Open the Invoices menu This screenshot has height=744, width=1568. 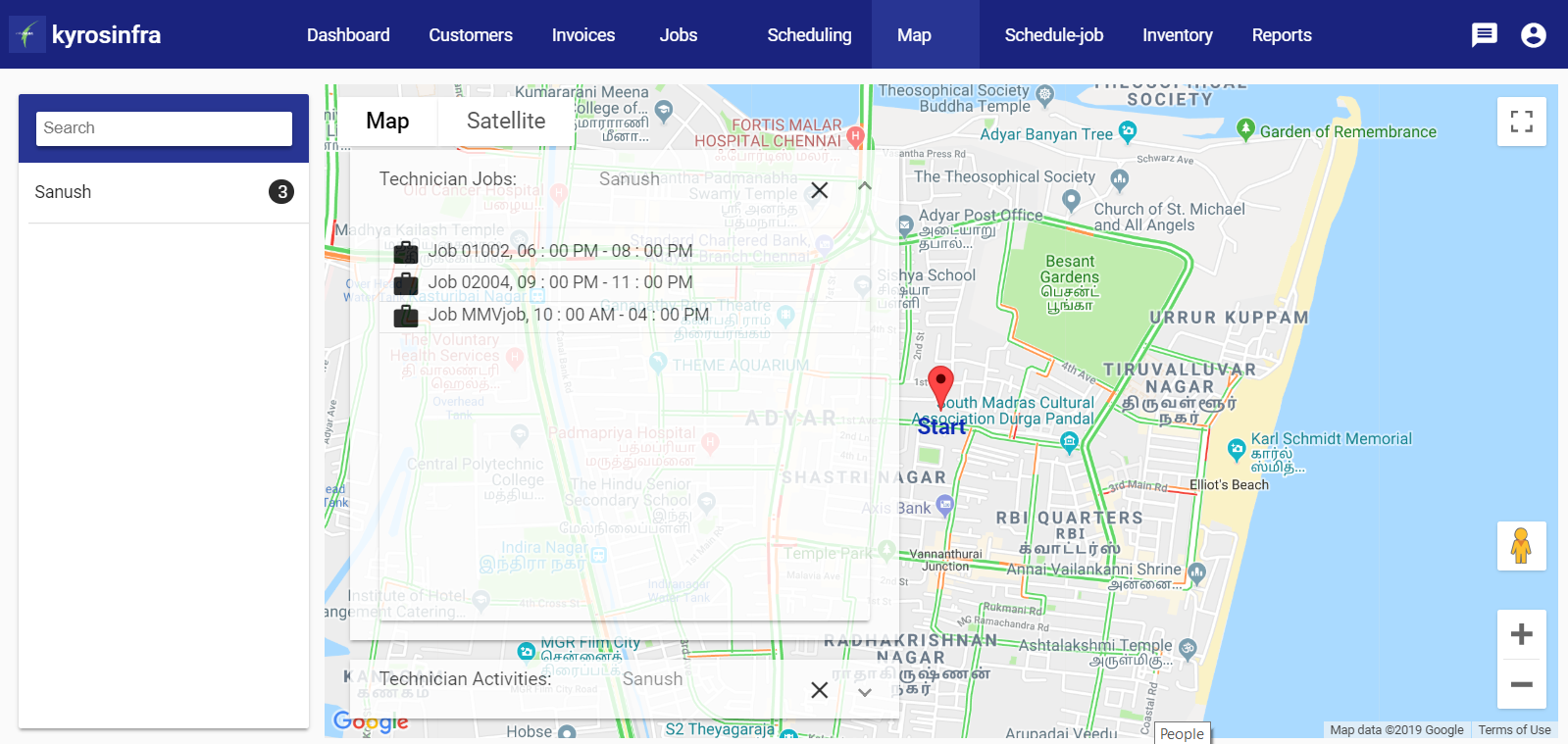[x=583, y=35]
